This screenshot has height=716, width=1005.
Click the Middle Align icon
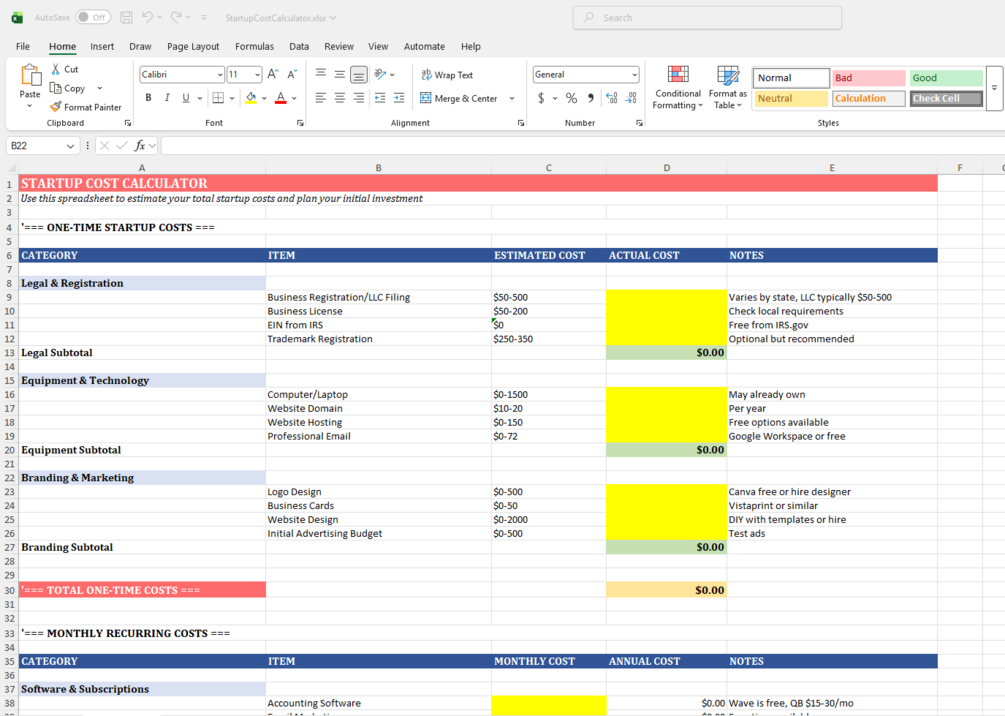point(340,74)
